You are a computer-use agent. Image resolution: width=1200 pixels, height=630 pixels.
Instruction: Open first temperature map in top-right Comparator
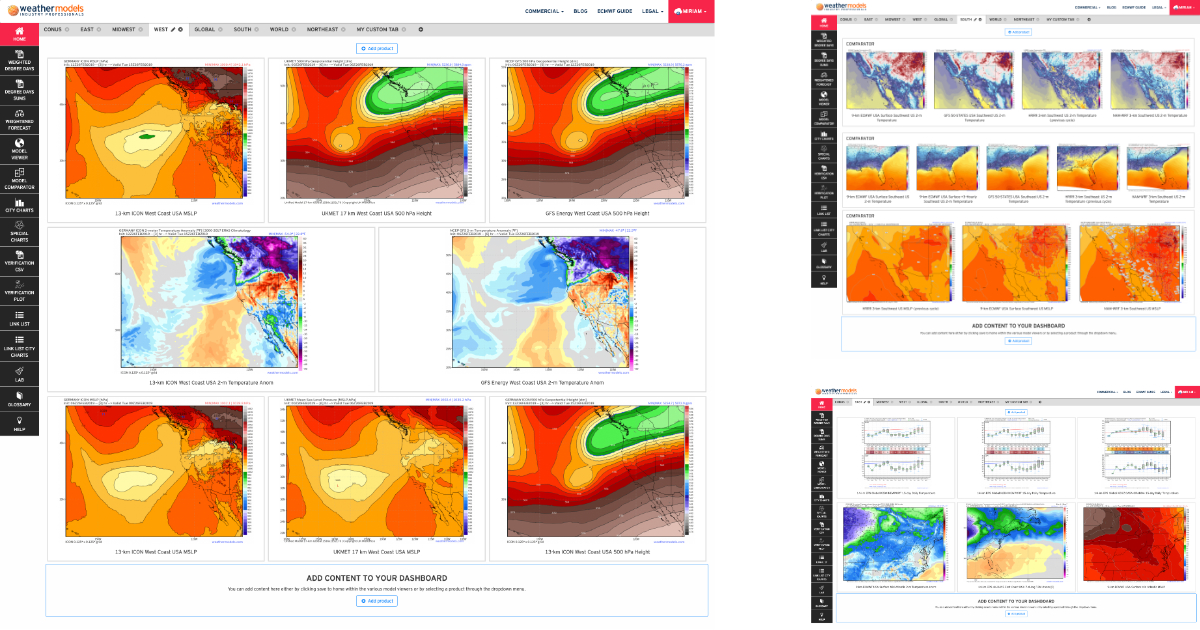pos(884,80)
